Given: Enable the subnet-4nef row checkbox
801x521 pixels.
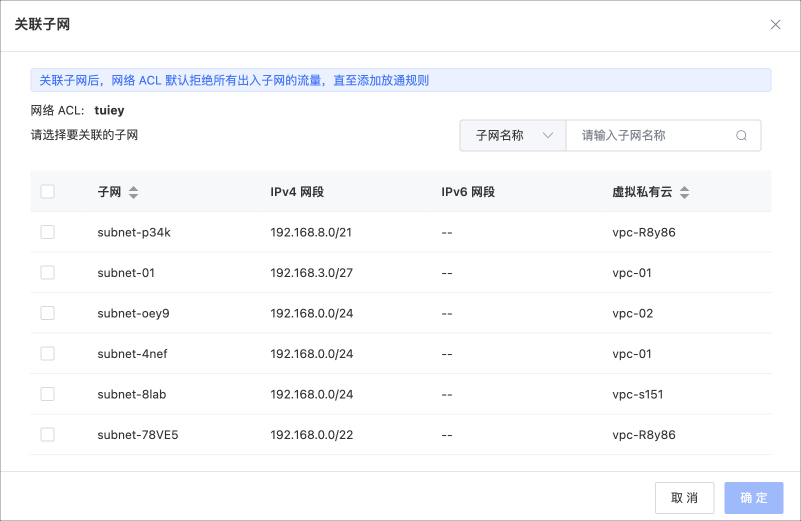Looking at the screenshot, I should tap(47, 353).
